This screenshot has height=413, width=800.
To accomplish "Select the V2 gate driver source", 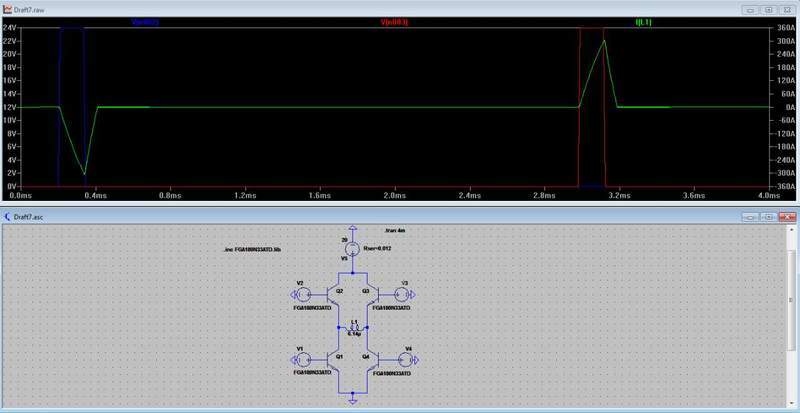I will [303, 295].
